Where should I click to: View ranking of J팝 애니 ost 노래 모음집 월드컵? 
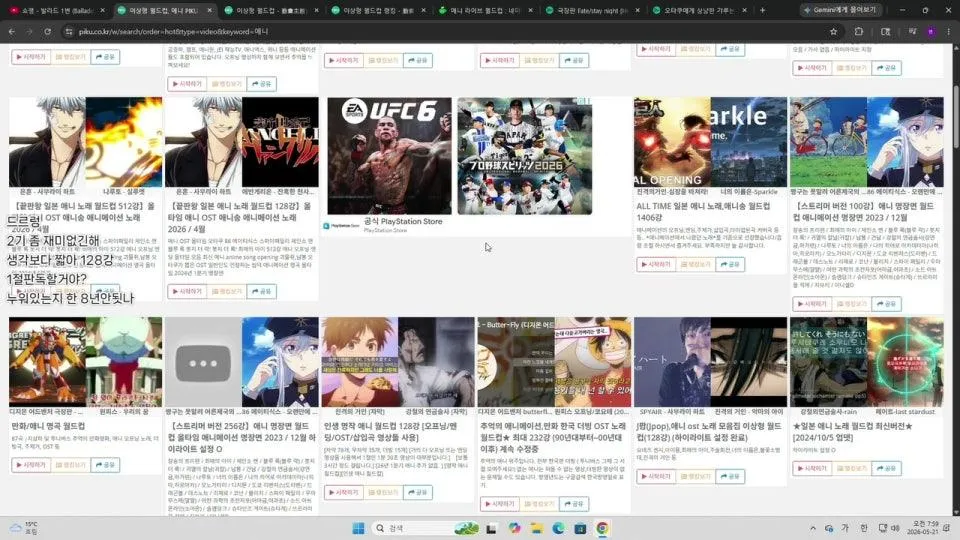point(696,476)
